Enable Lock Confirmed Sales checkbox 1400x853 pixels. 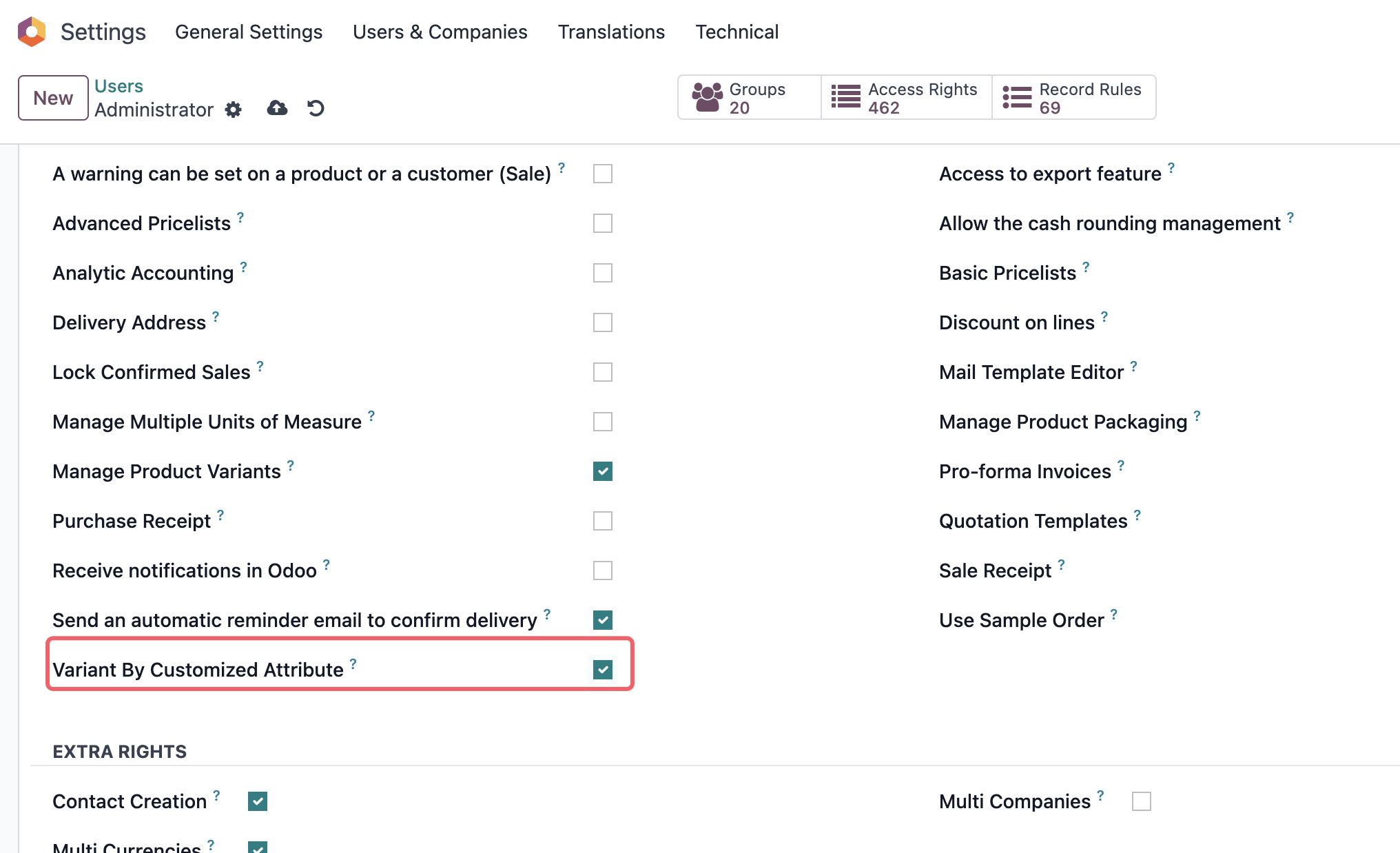coord(603,372)
